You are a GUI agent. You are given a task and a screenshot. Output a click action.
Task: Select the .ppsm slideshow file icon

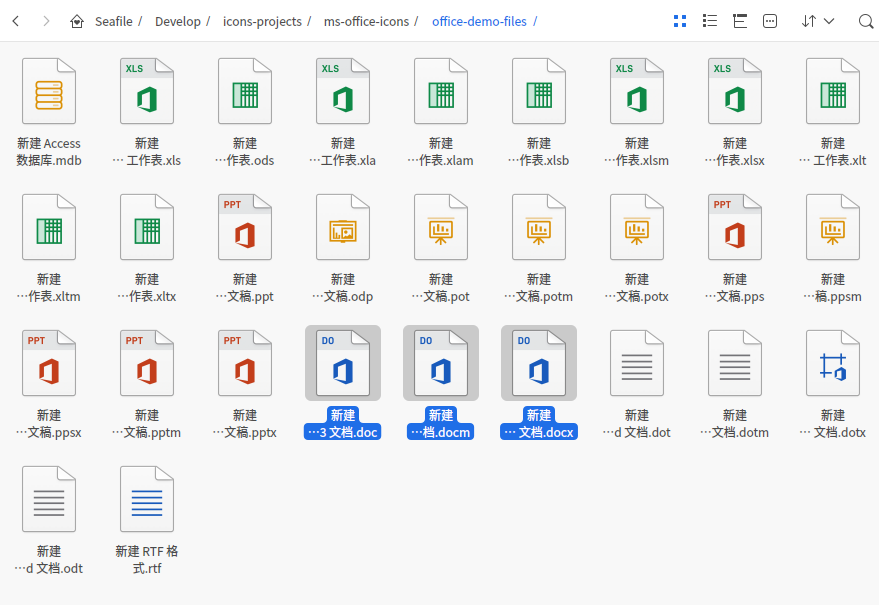click(x=833, y=227)
